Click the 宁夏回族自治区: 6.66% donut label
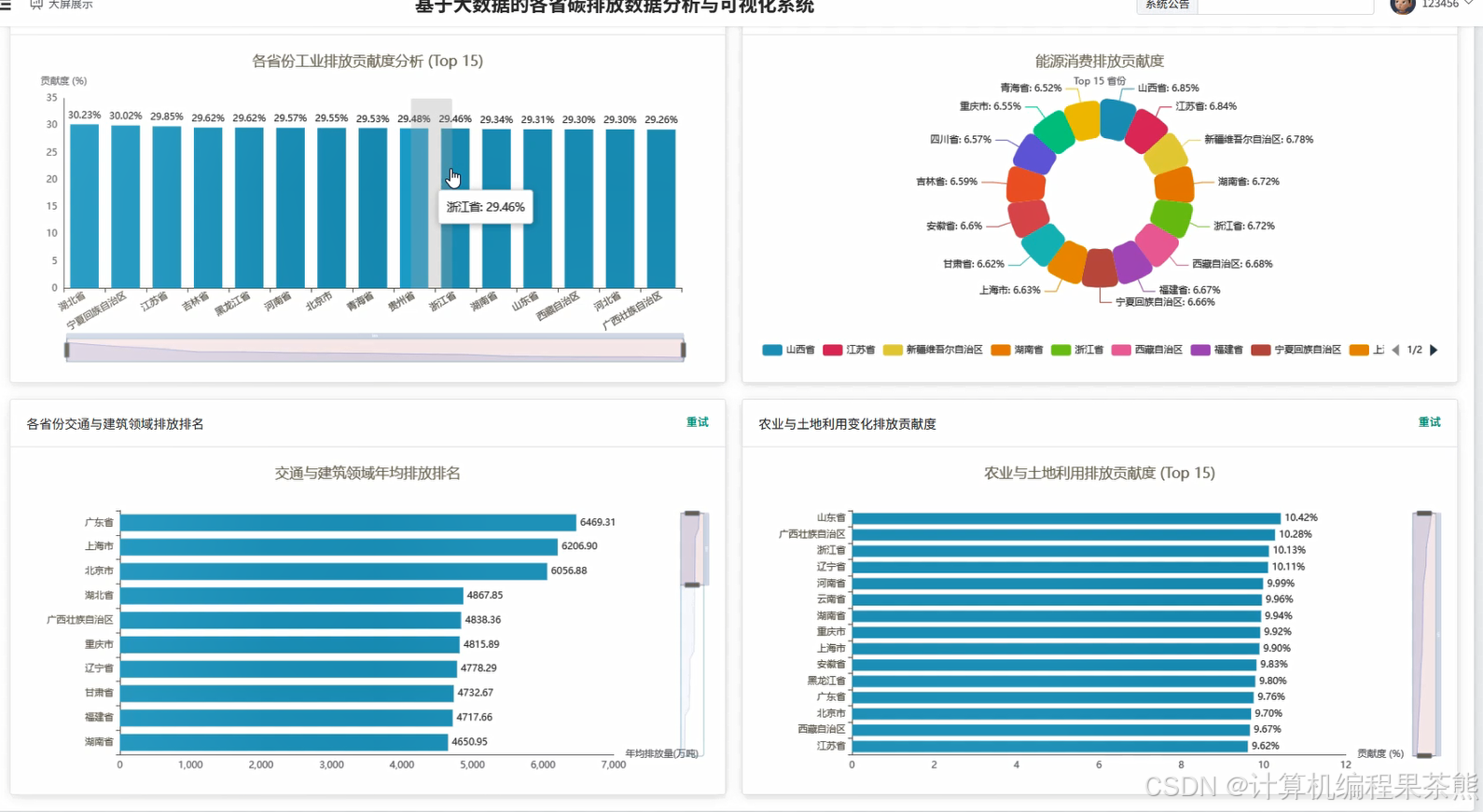 (1166, 302)
